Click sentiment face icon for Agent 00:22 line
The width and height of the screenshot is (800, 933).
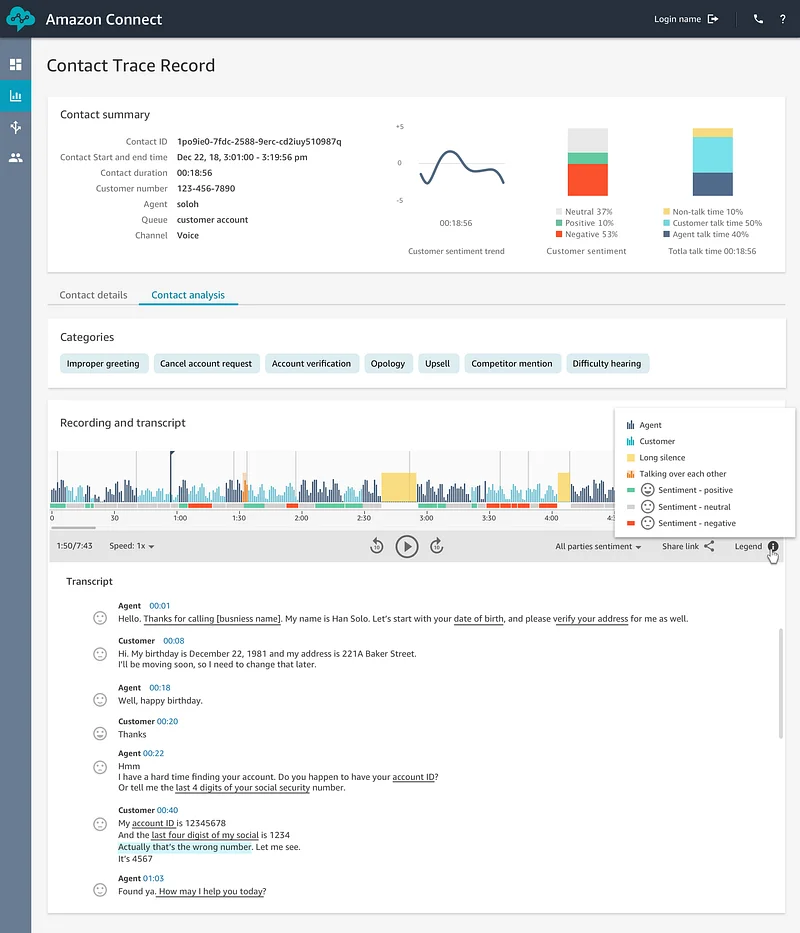tap(100, 767)
